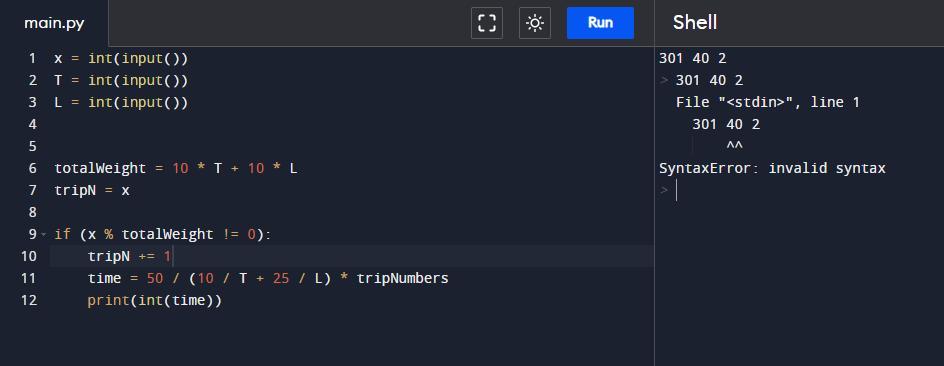The height and width of the screenshot is (366, 944).
Task: Run the Python program
Action: (600, 23)
